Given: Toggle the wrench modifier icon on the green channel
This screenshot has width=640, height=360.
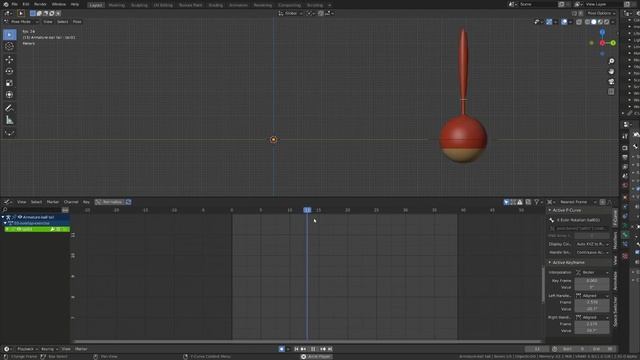Looking at the screenshot, I should [52, 229].
